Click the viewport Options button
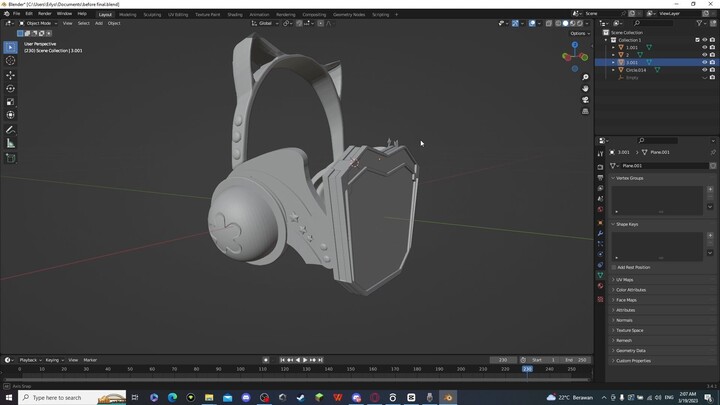The width and height of the screenshot is (720, 405). [x=579, y=34]
